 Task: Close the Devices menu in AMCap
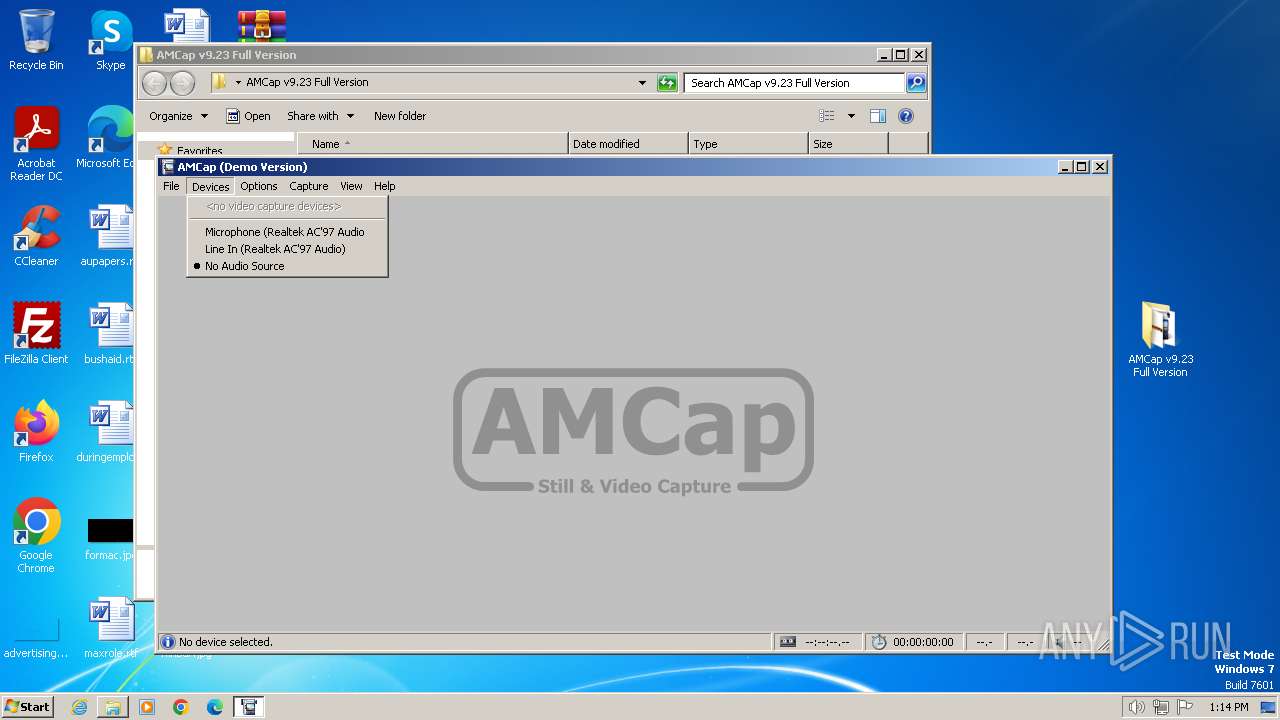pyautogui.click(x=210, y=186)
